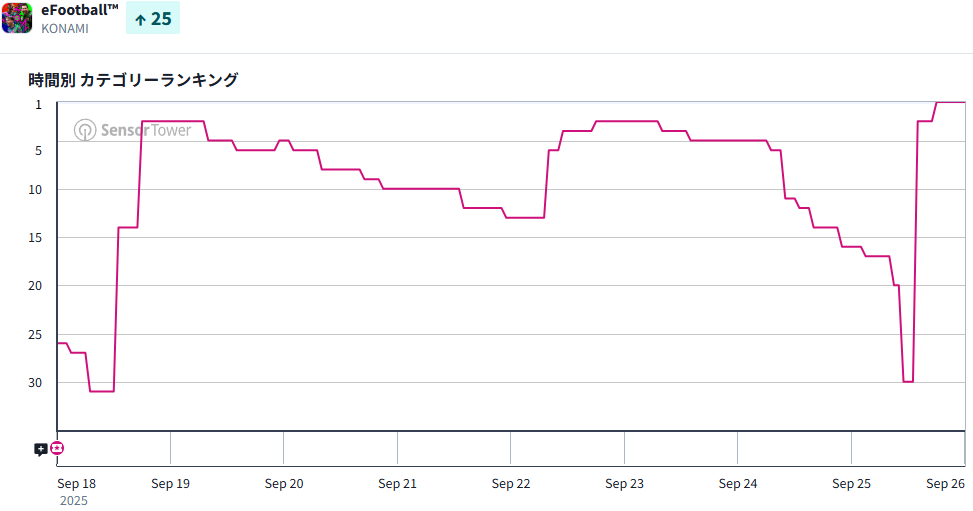Select the Sep 19 date label
This screenshot has height=511, width=973.
pos(170,484)
